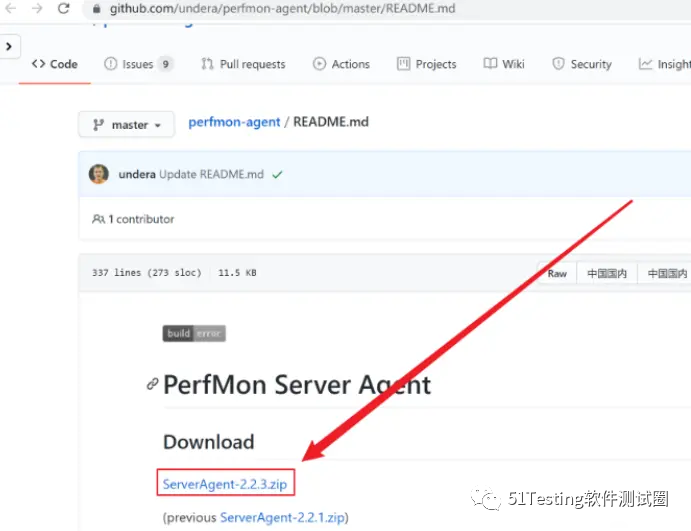This screenshot has height=531, width=691.
Task: Click the Security shield icon
Action: [558, 64]
